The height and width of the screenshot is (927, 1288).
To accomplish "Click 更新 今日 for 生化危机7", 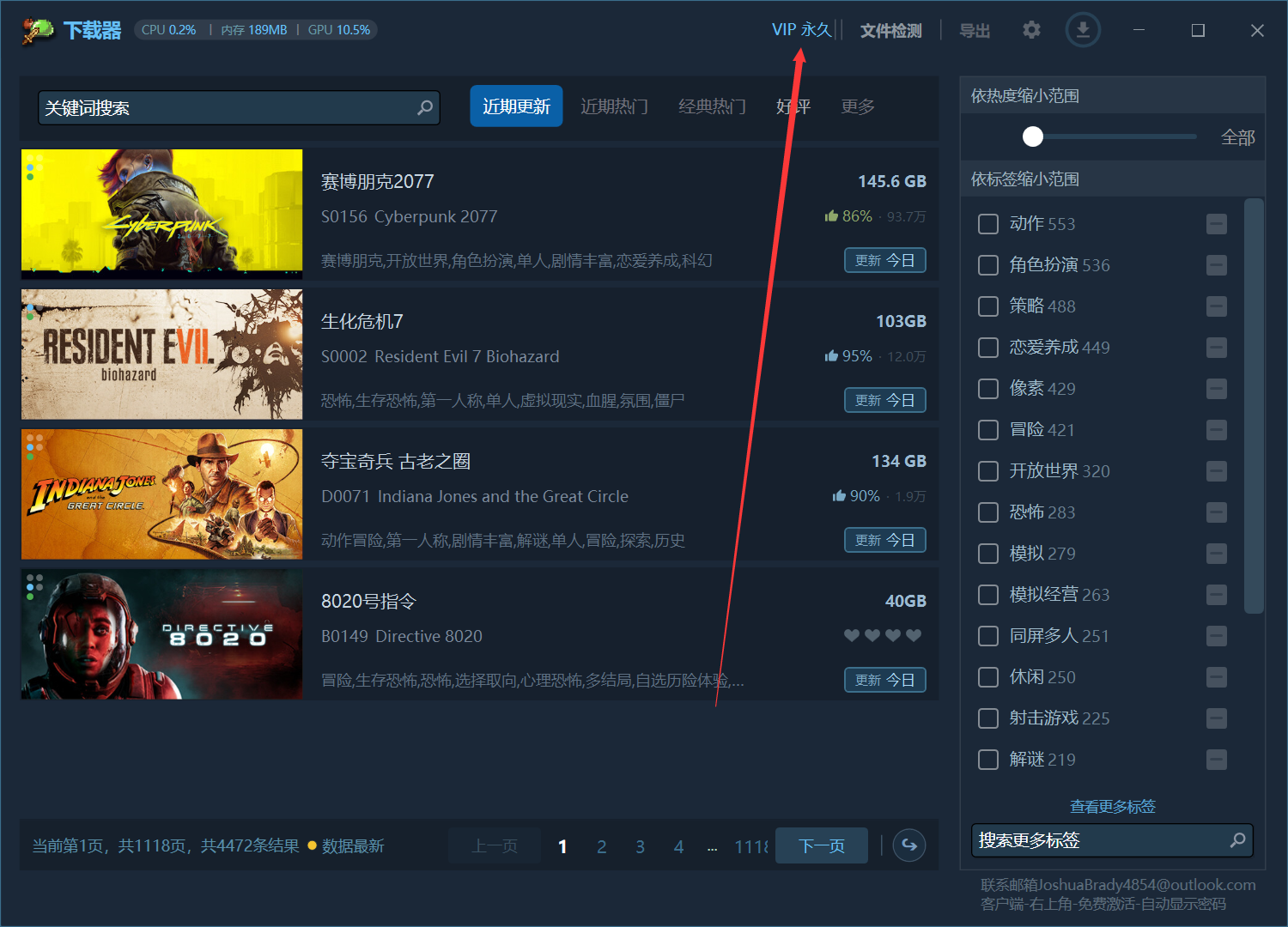I will (885, 400).
